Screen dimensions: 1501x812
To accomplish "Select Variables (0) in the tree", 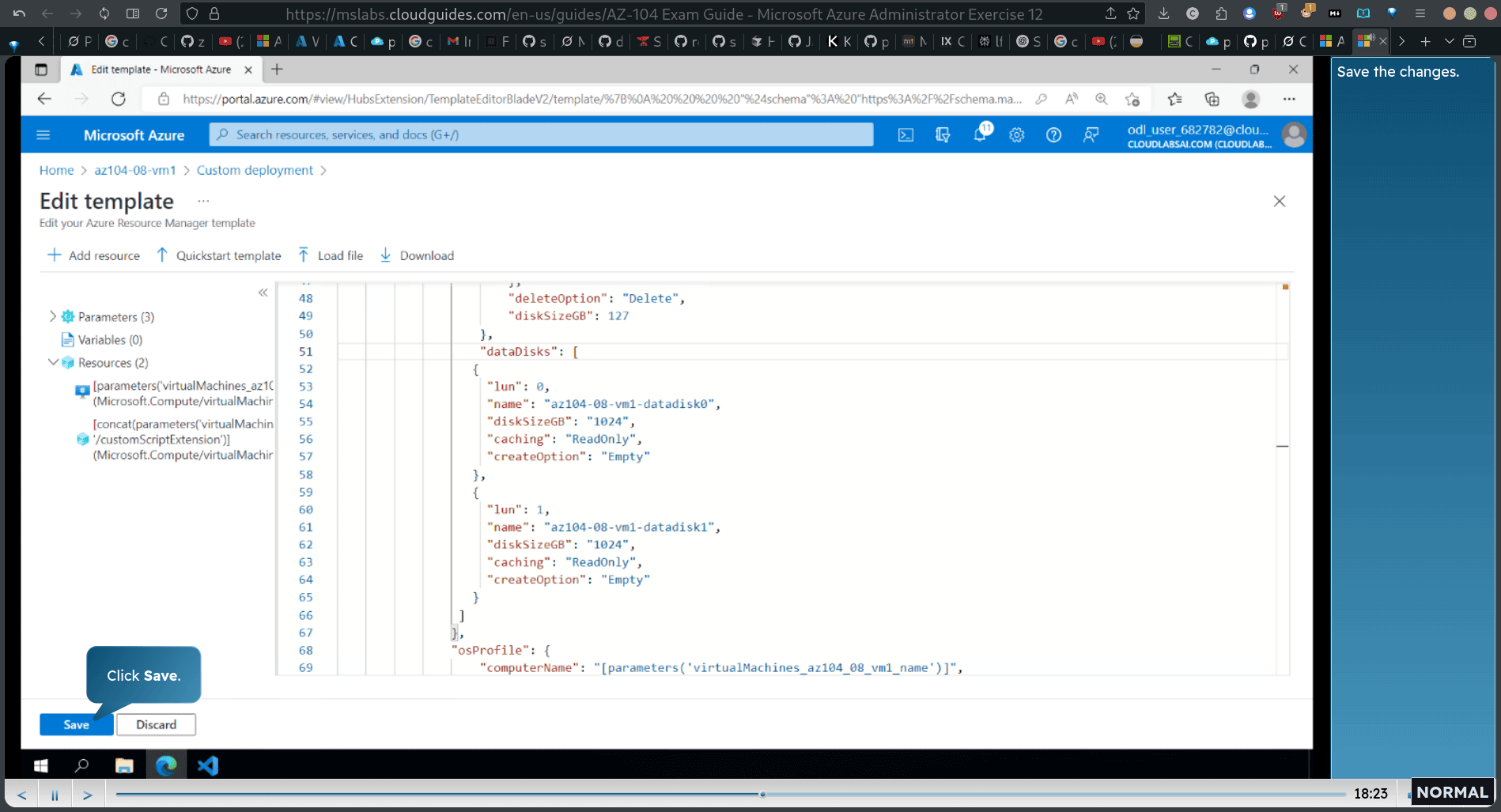I will point(110,340).
